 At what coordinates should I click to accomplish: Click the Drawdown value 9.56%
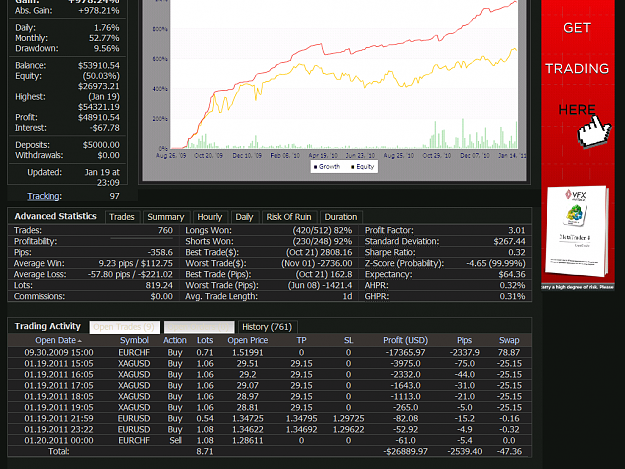click(x=106, y=49)
